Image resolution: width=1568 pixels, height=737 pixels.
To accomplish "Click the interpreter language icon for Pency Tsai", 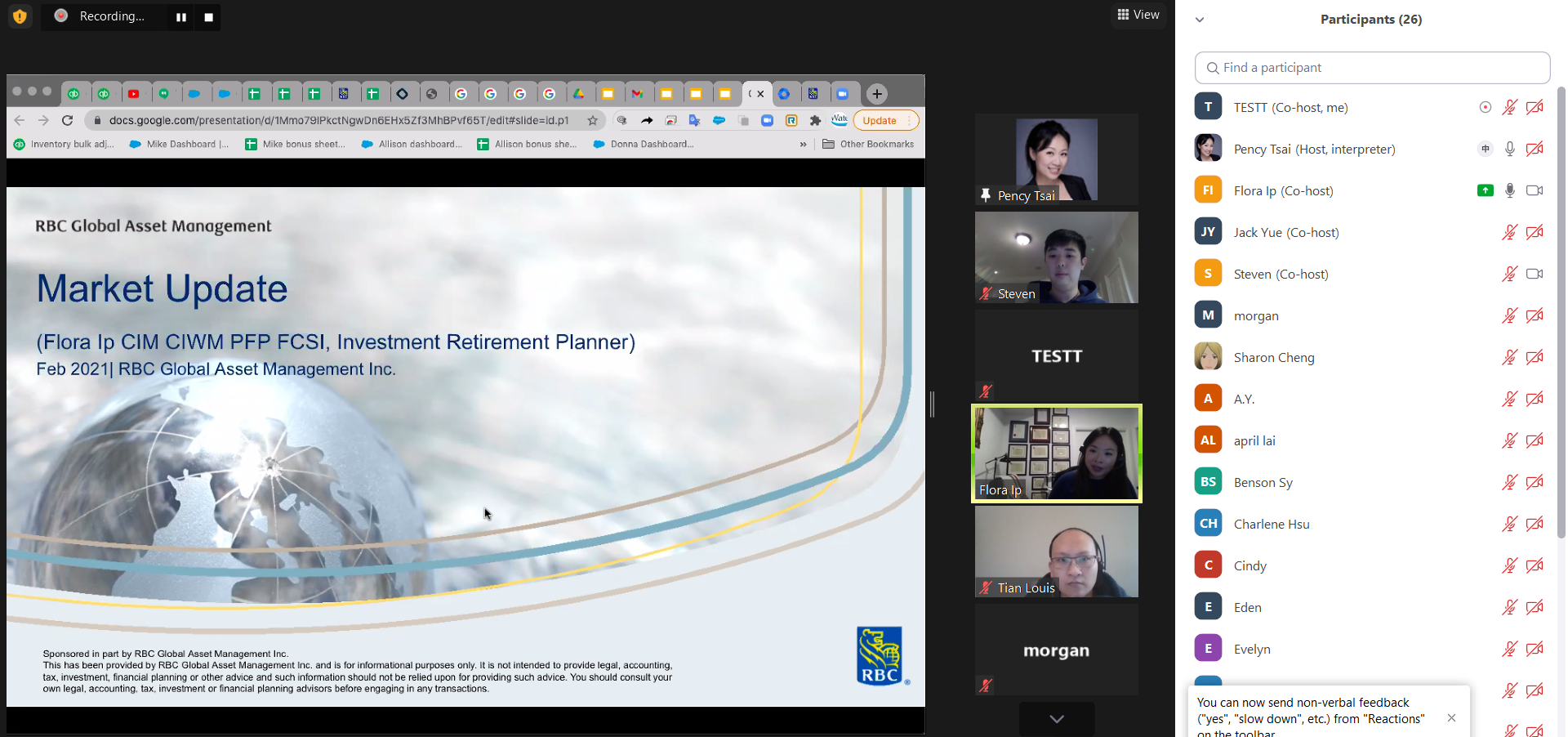I will [1486, 149].
